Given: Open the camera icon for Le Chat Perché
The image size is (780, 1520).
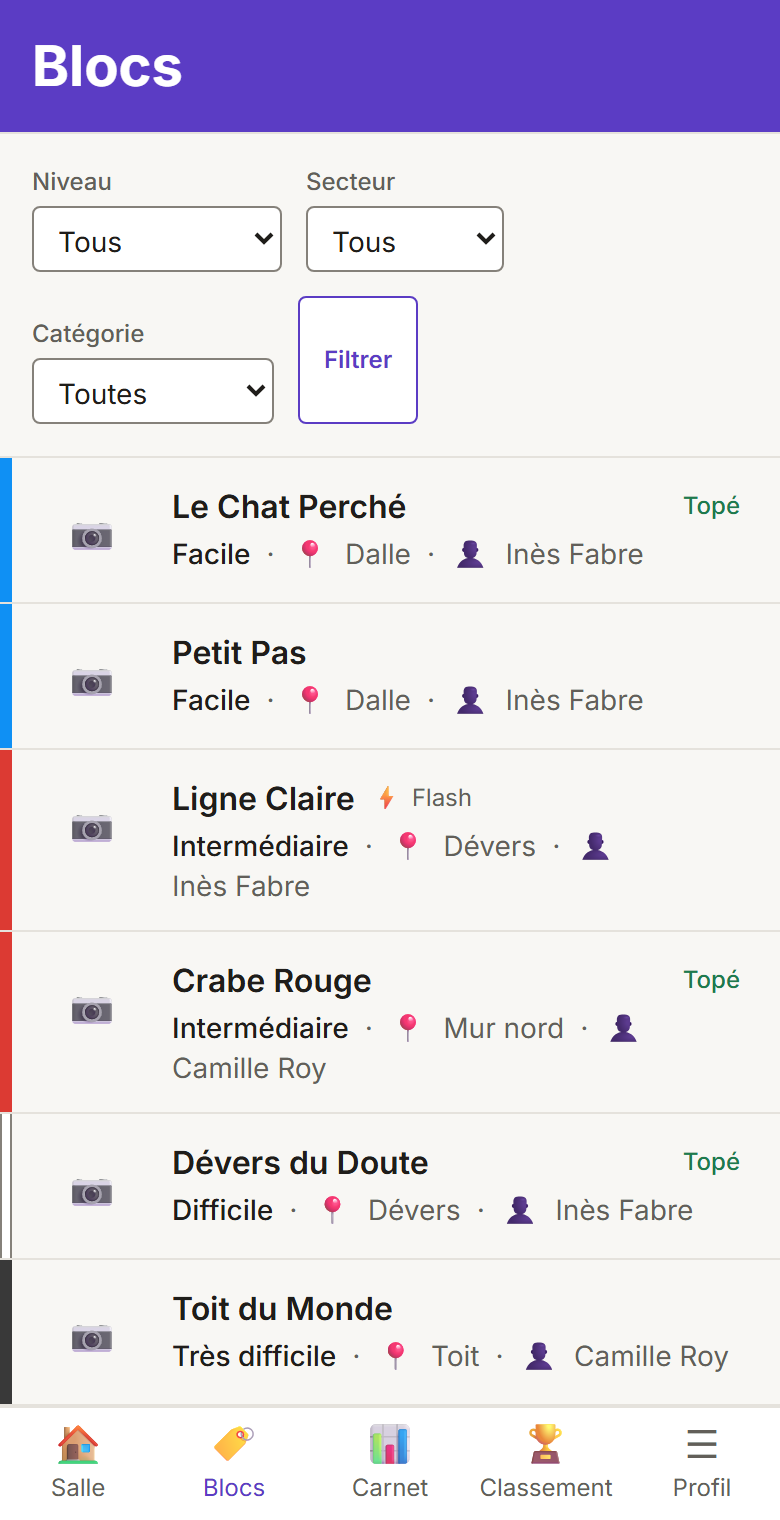Looking at the screenshot, I should tap(92, 536).
